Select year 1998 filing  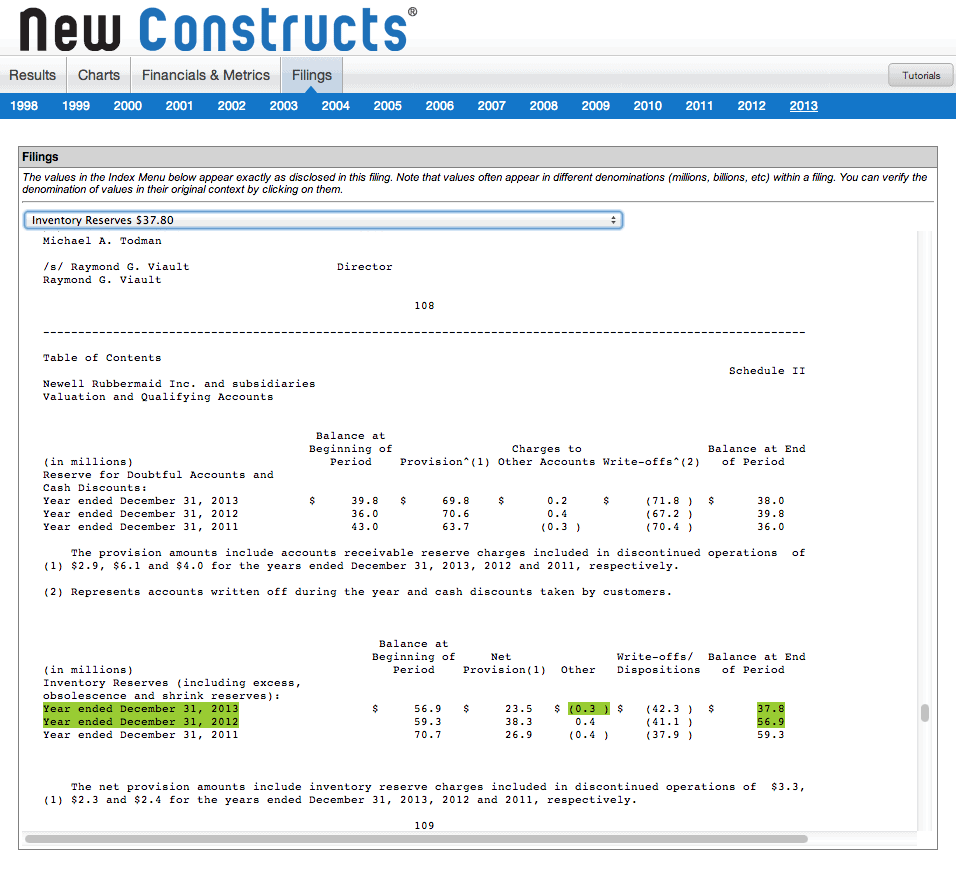click(24, 106)
